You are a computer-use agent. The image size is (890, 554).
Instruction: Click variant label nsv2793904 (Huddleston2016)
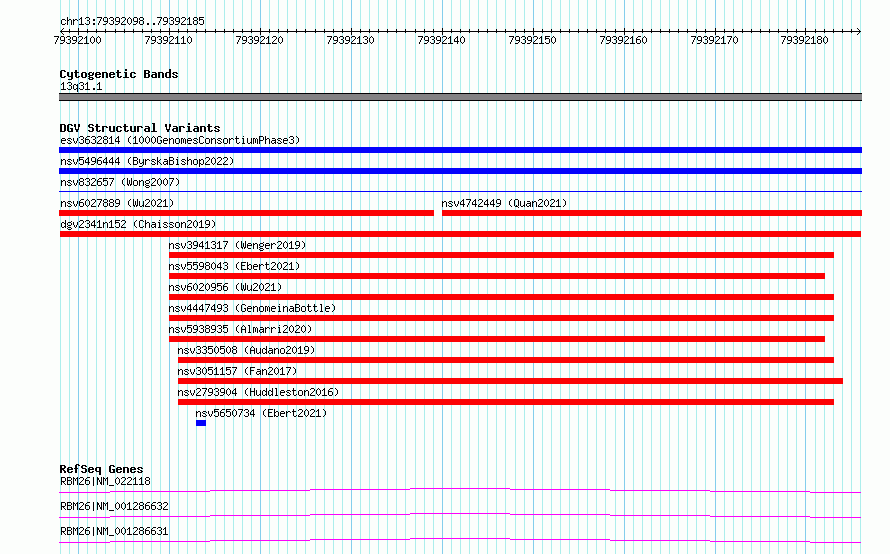point(258,392)
